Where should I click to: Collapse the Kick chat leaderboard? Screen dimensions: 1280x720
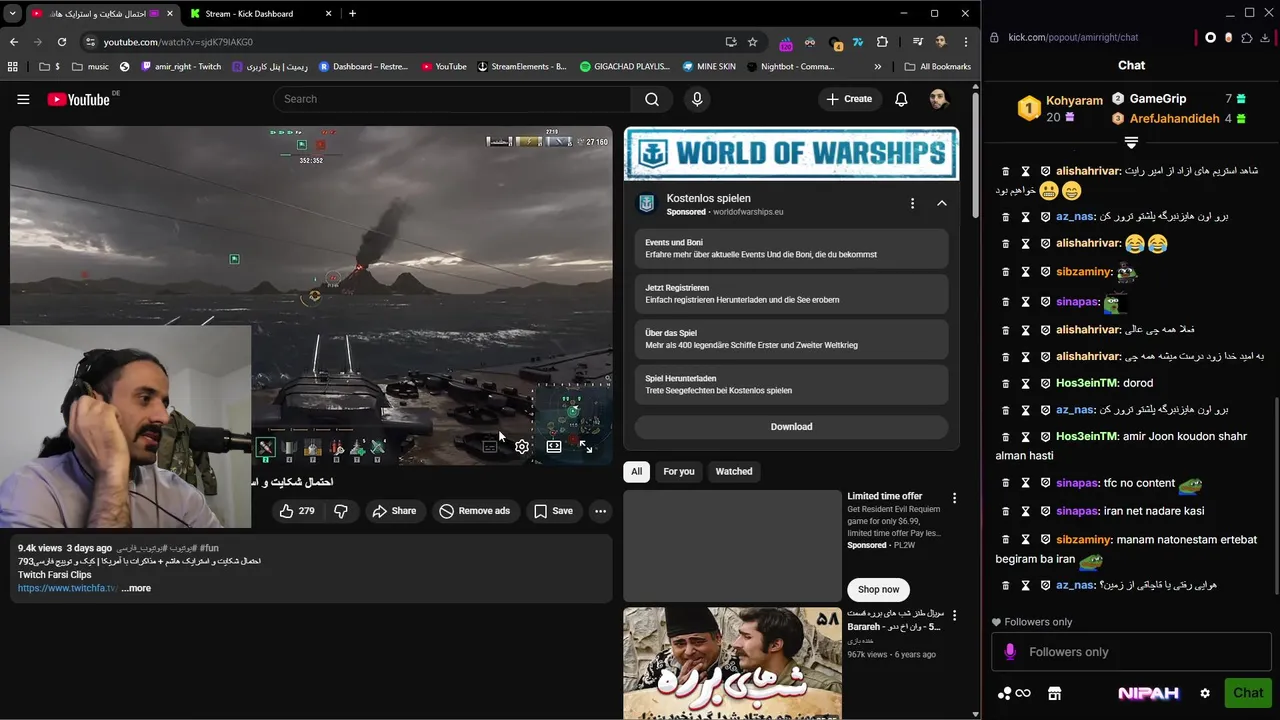pyautogui.click(x=1131, y=143)
